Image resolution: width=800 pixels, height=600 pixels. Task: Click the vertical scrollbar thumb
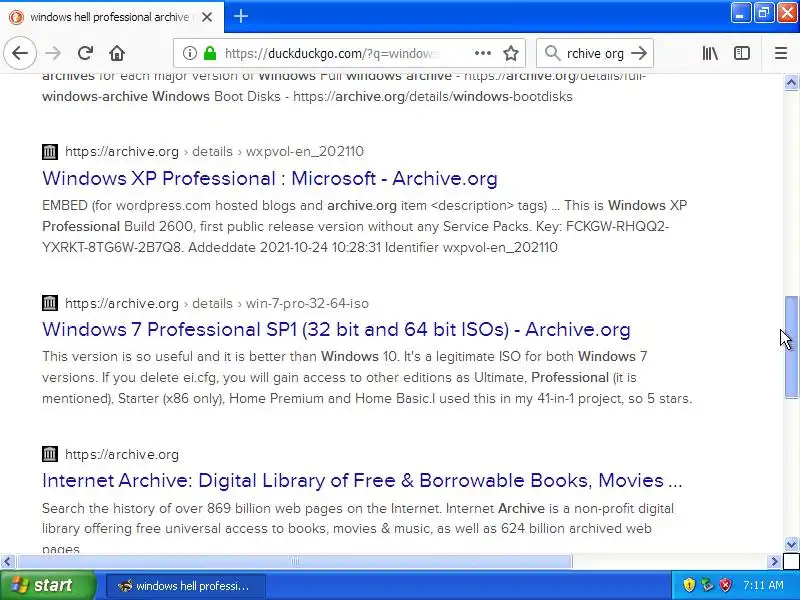(791, 346)
